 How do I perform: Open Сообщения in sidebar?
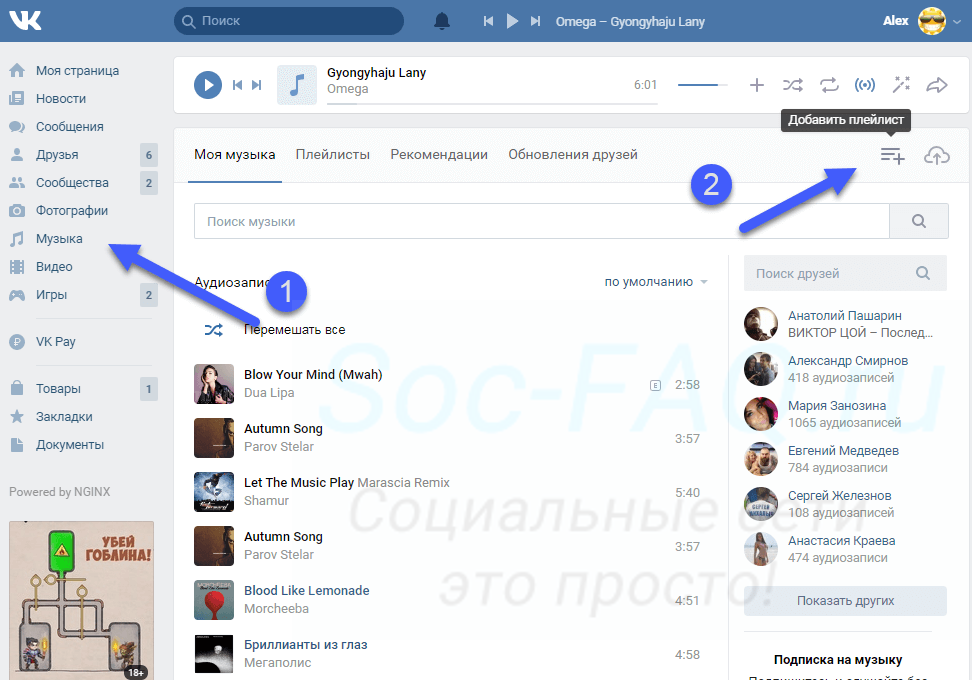point(69,126)
